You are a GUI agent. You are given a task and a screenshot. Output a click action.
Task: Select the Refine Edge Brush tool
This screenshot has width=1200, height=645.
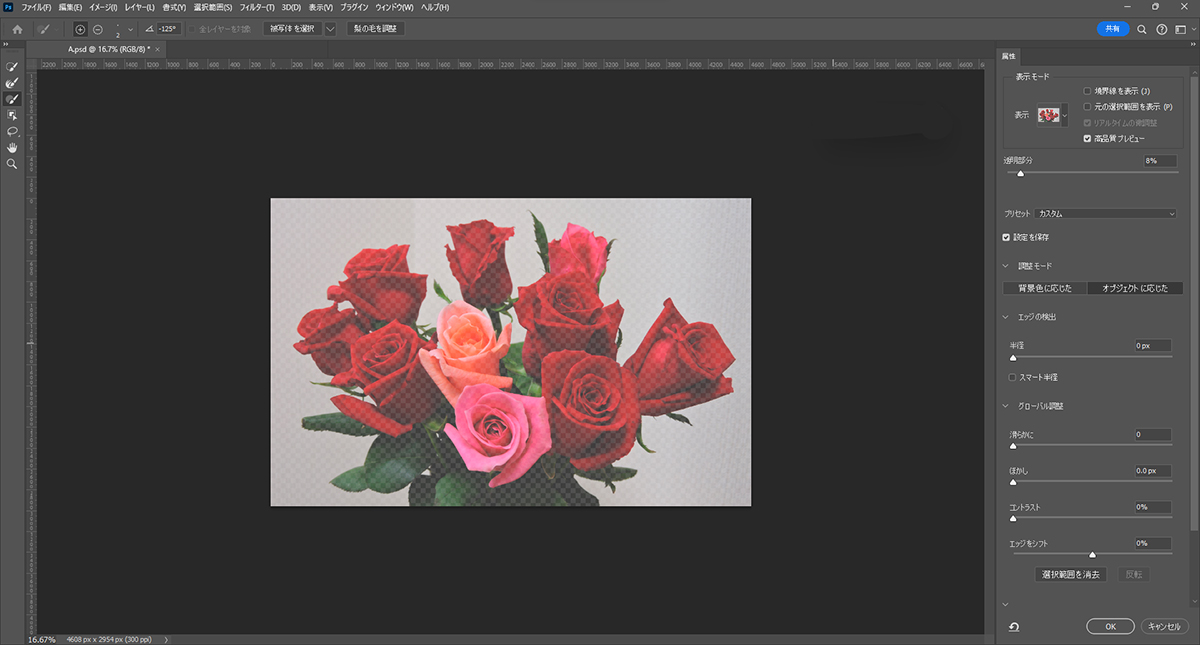point(12,83)
